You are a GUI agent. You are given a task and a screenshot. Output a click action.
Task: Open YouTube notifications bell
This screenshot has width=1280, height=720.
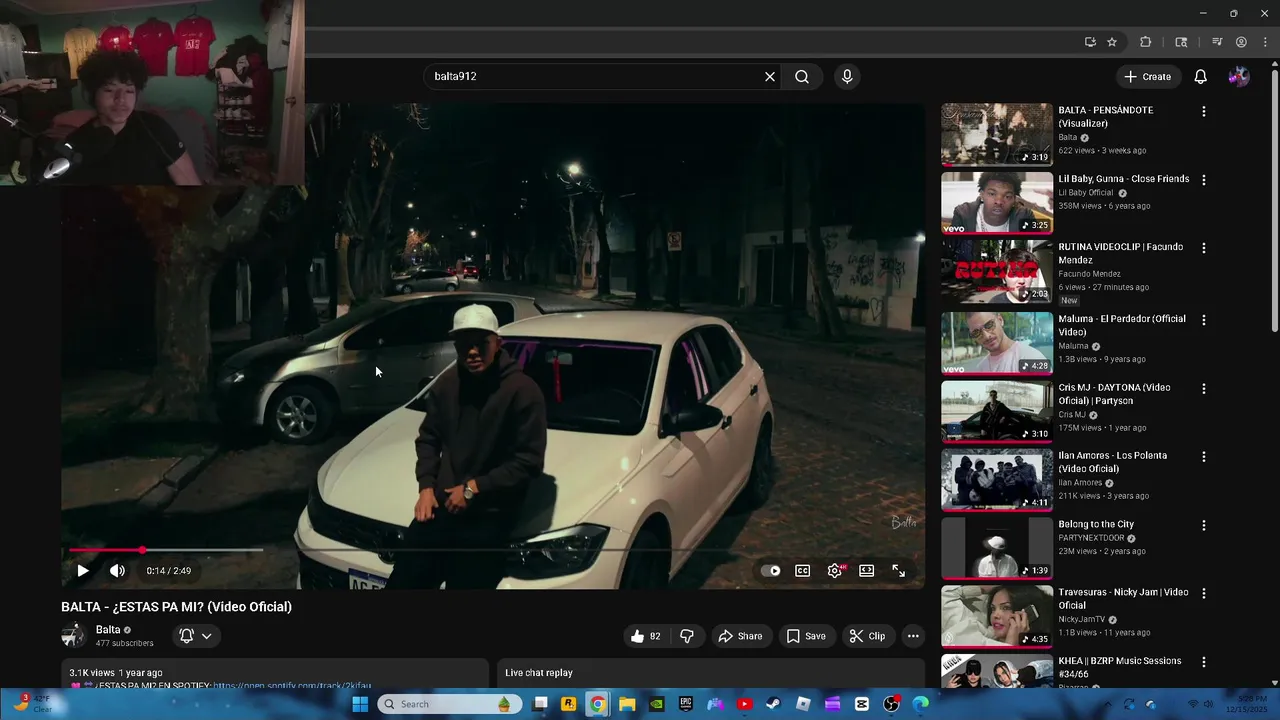point(1201,77)
